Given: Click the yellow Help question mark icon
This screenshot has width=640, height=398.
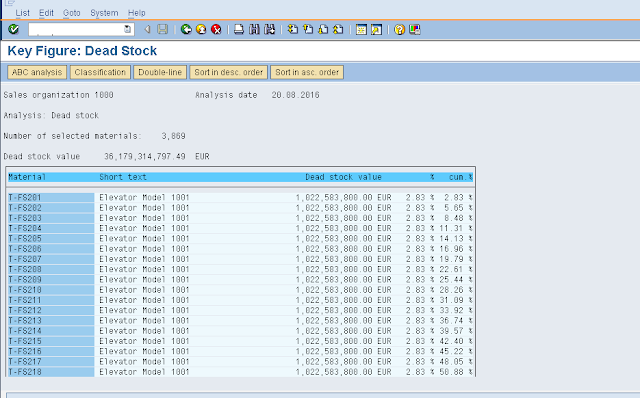Looking at the screenshot, I should tap(400, 29).
